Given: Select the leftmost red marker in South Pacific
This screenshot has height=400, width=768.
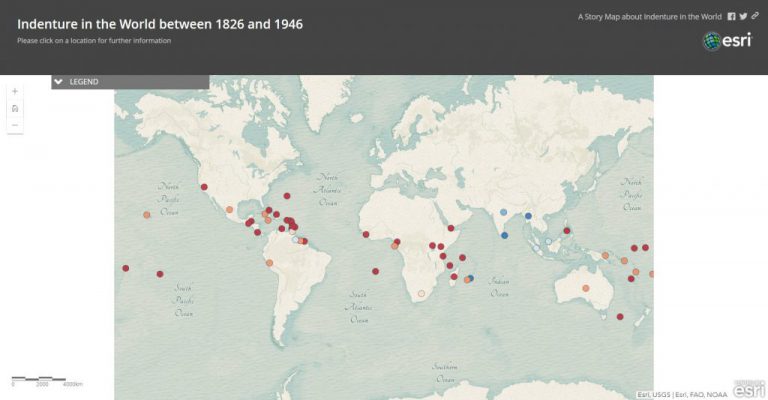Looking at the screenshot, I should [x=125, y=268].
